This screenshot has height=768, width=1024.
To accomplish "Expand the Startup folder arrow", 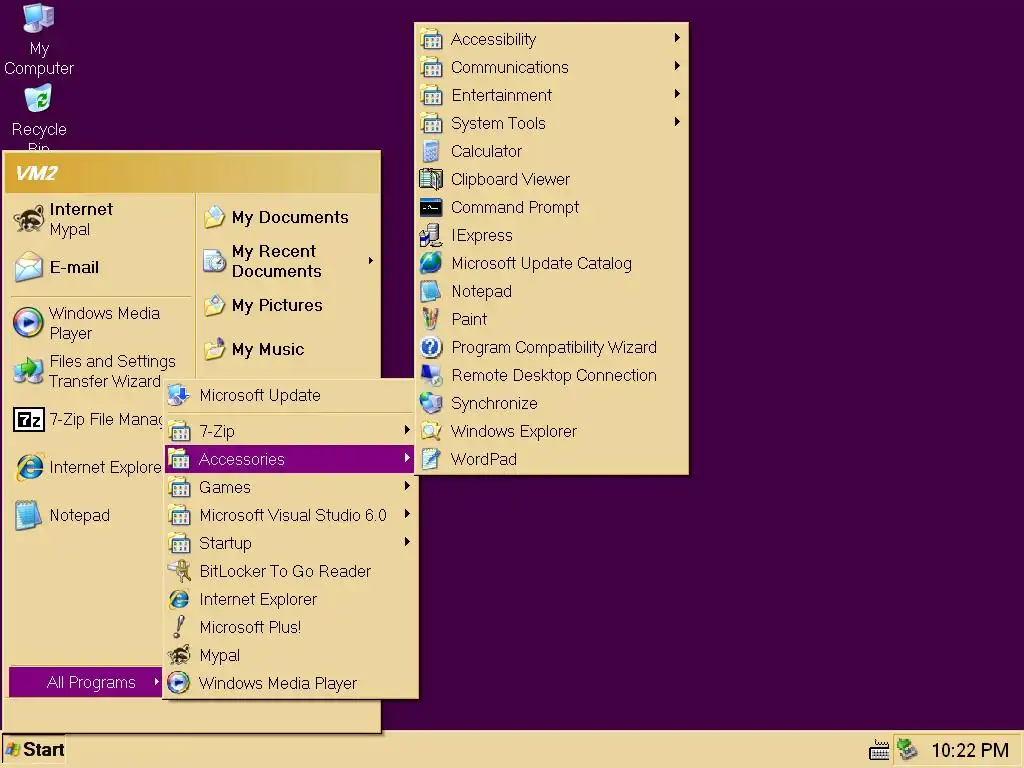I will pos(407,542).
